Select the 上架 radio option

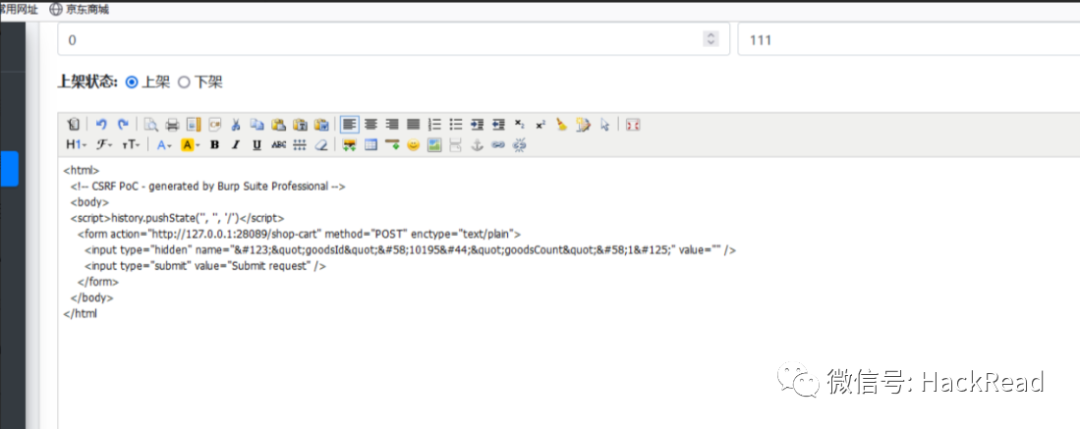click(131, 83)
